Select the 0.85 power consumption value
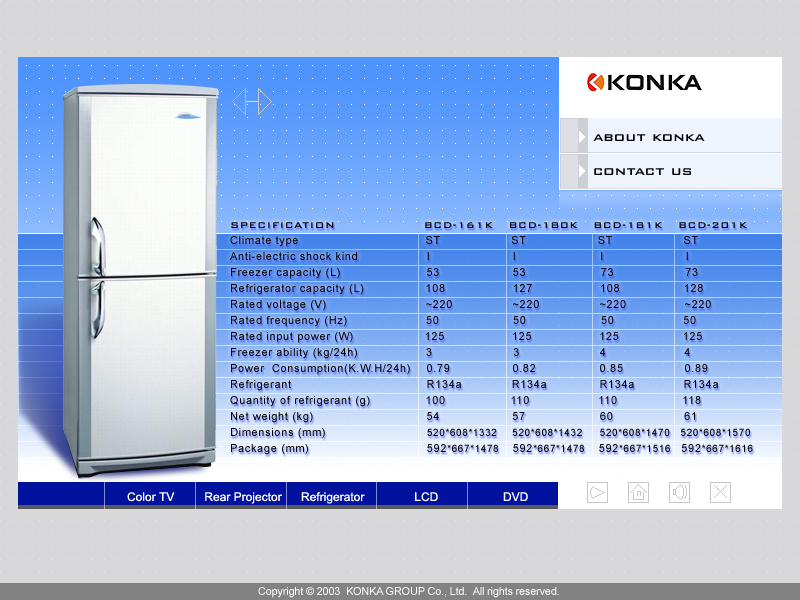Image resolution: width=800 pixels, height=600 pixels. point(611,368)
